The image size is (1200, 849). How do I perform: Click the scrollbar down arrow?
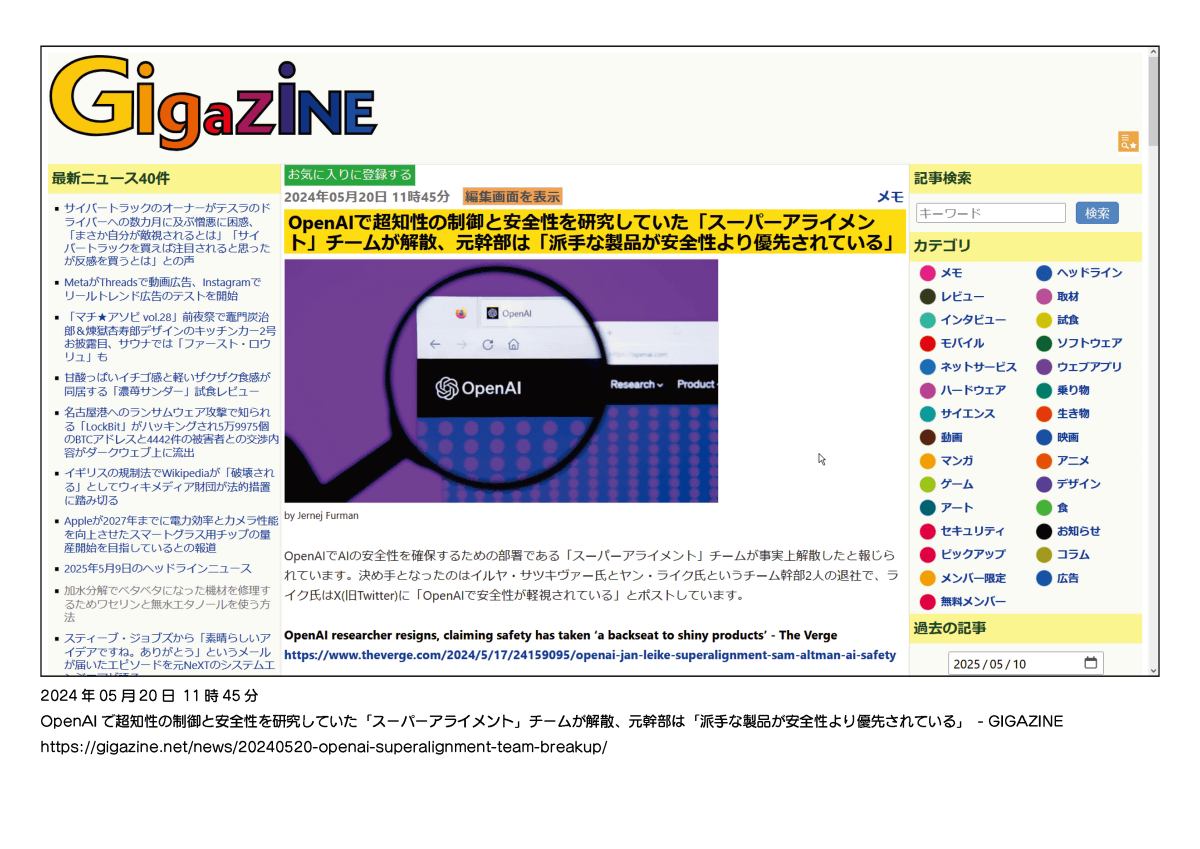(1153, 669)
